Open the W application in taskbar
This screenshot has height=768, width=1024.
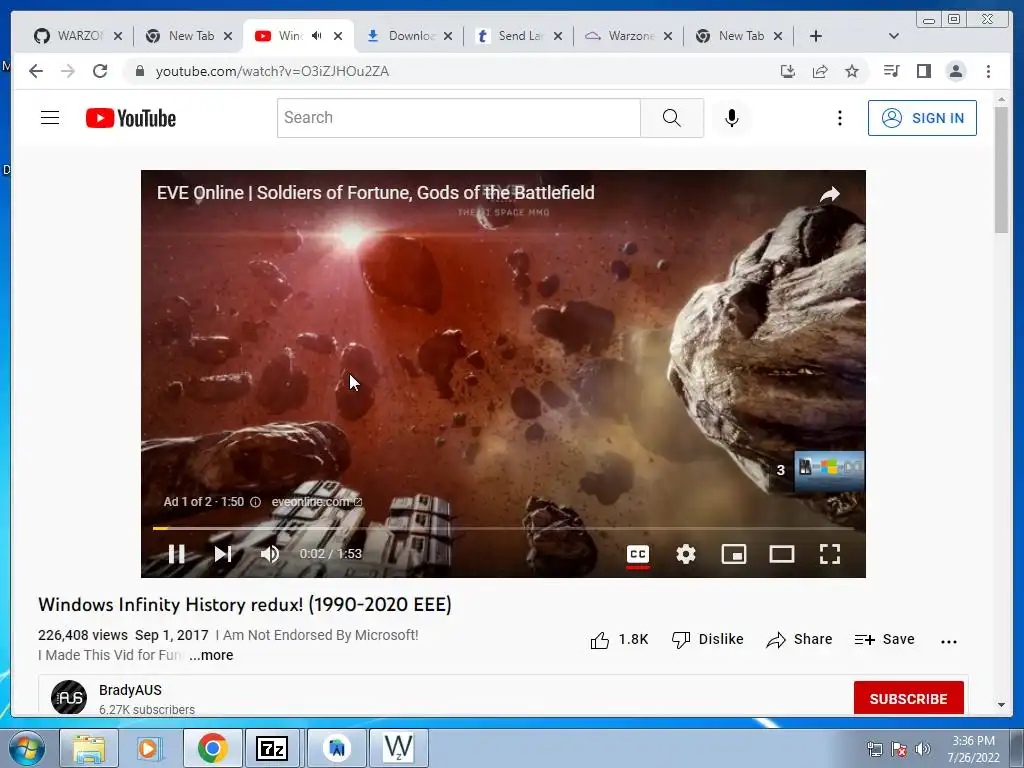[x=398, y=748]
